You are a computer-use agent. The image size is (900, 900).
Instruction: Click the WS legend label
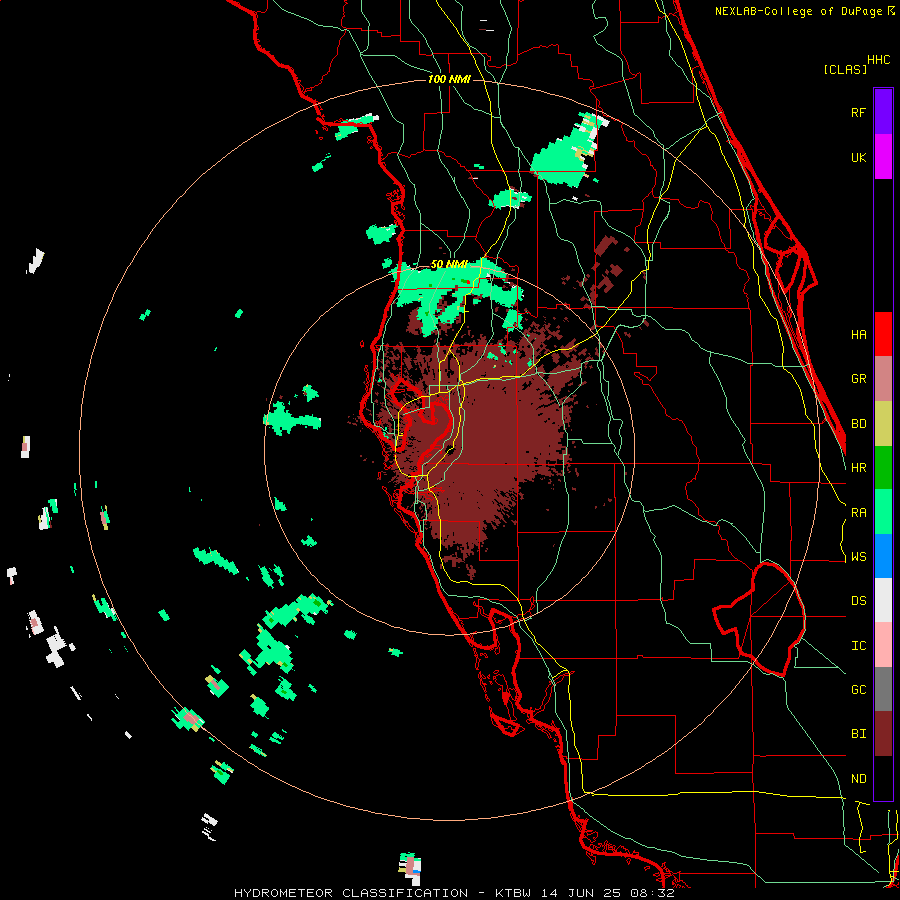[x=858, y=557]
